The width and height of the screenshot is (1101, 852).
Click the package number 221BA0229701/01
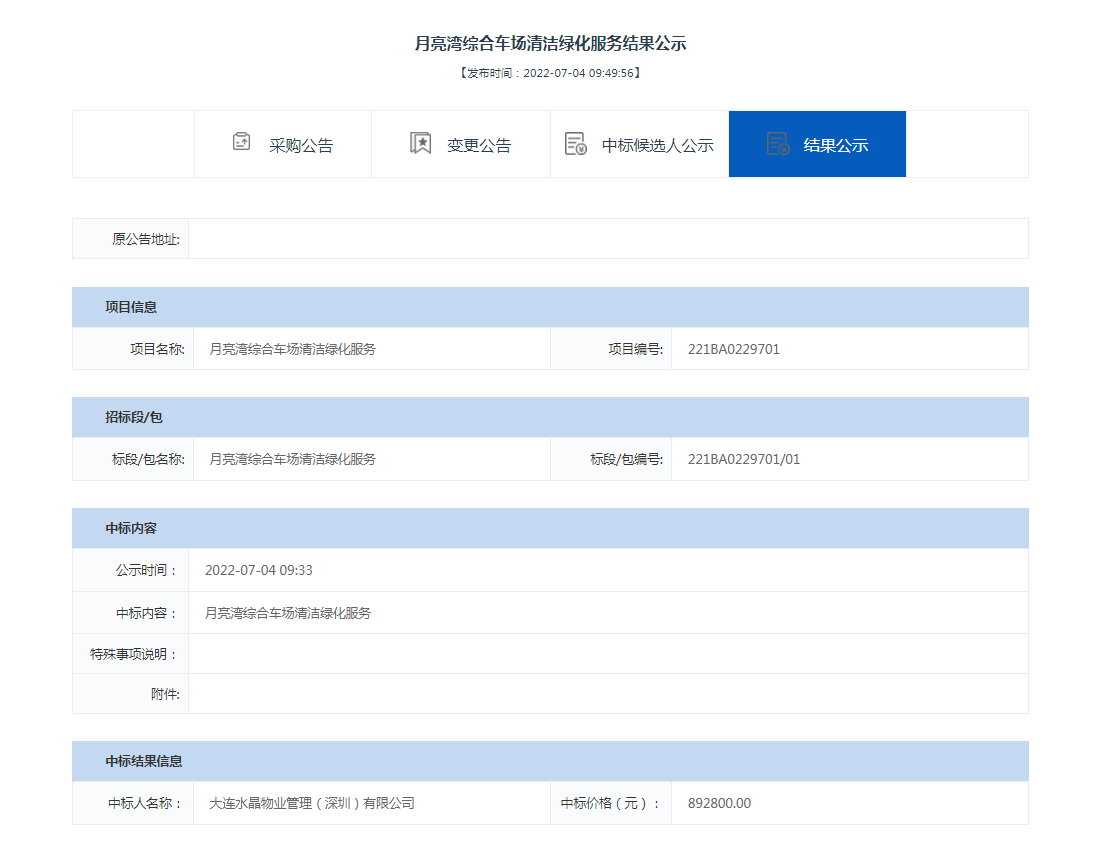click(744, 459)
